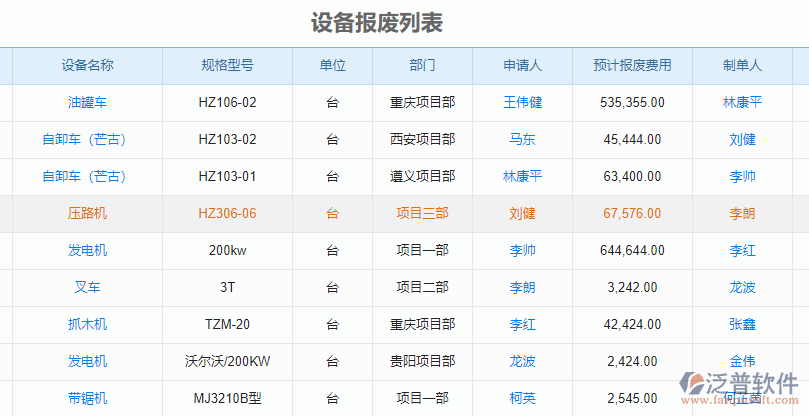809x416 pixels.
Task: Sort by 设备名称 column header
Action: [x=87, y=65]
